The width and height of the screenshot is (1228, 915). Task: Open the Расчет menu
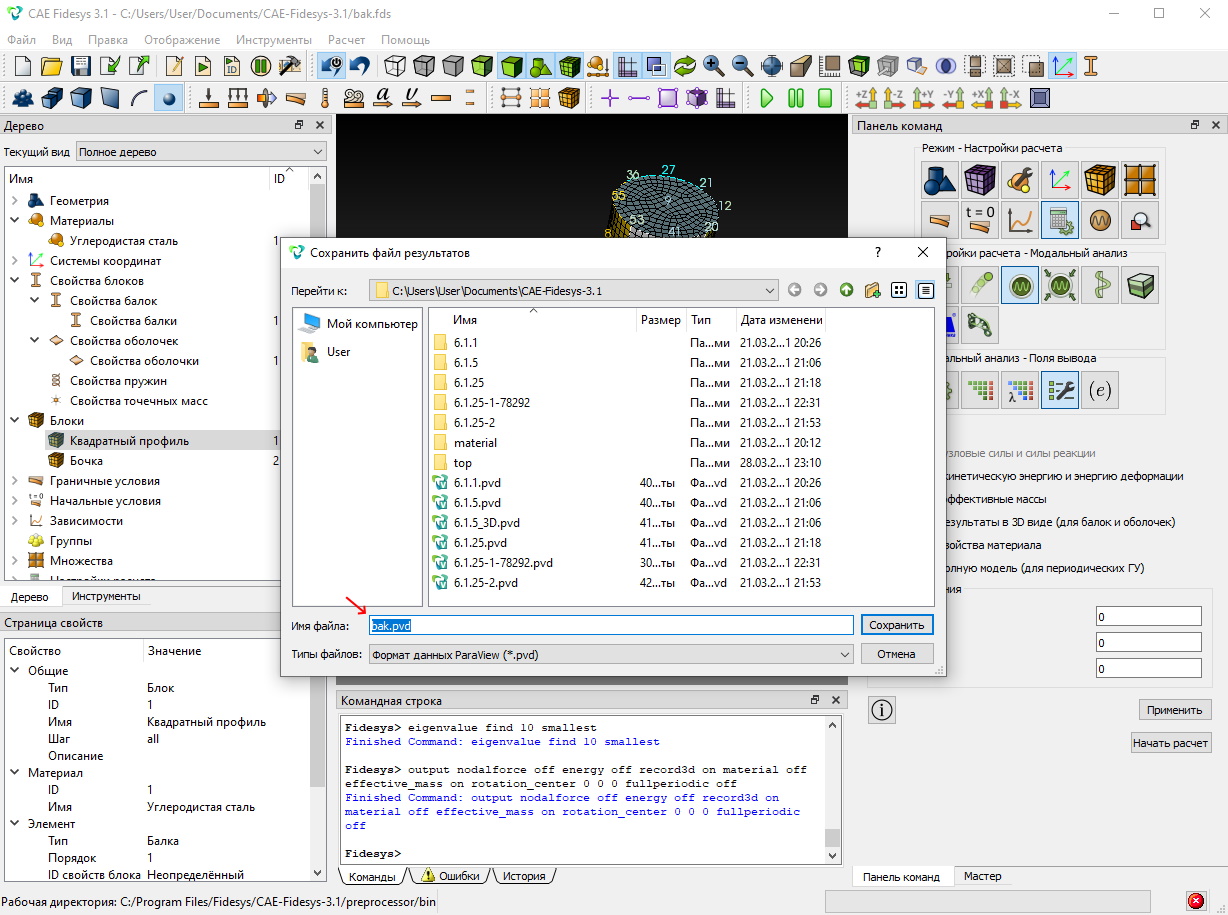(x=346, y=40)
